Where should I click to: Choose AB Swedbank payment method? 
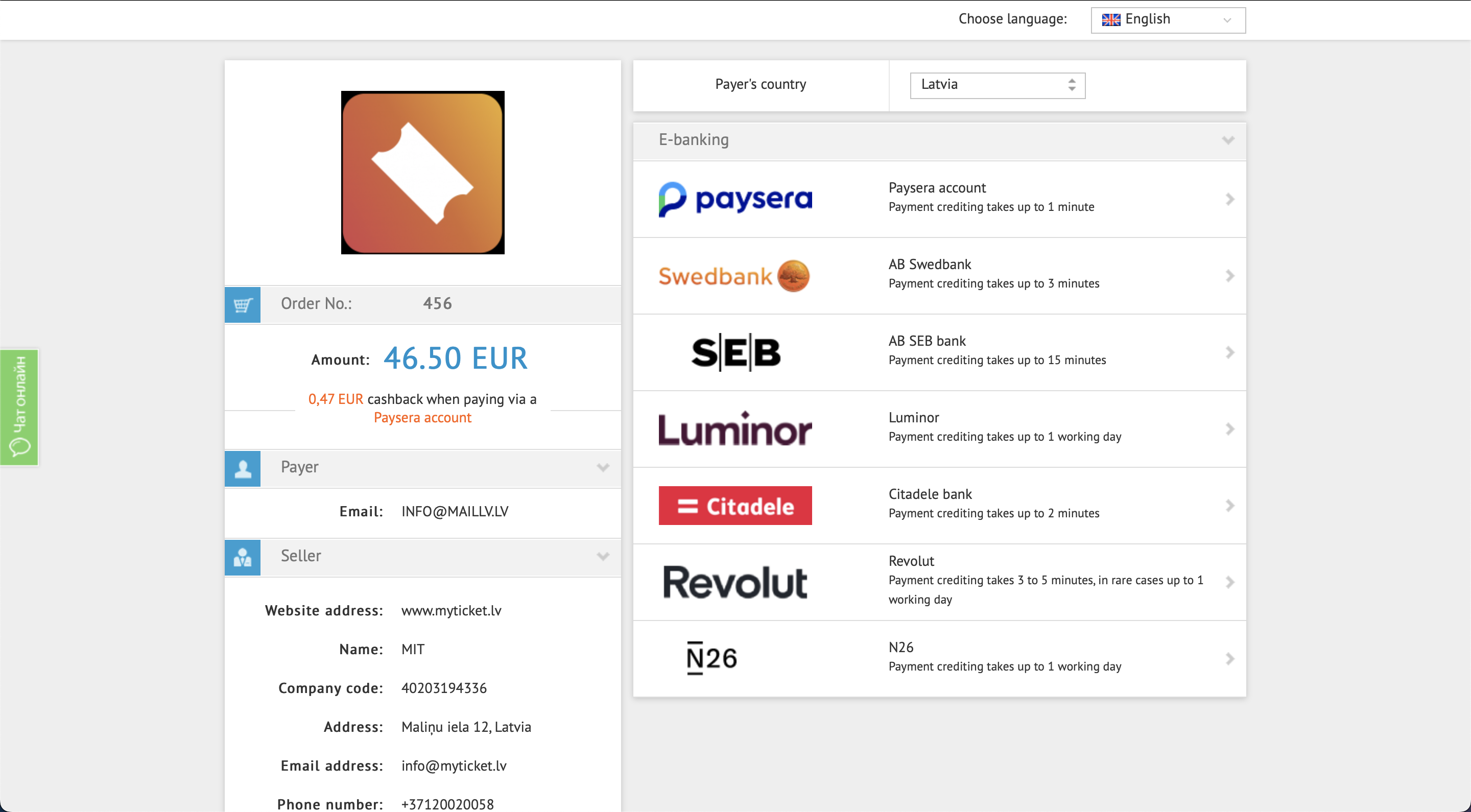coord(939,276)
